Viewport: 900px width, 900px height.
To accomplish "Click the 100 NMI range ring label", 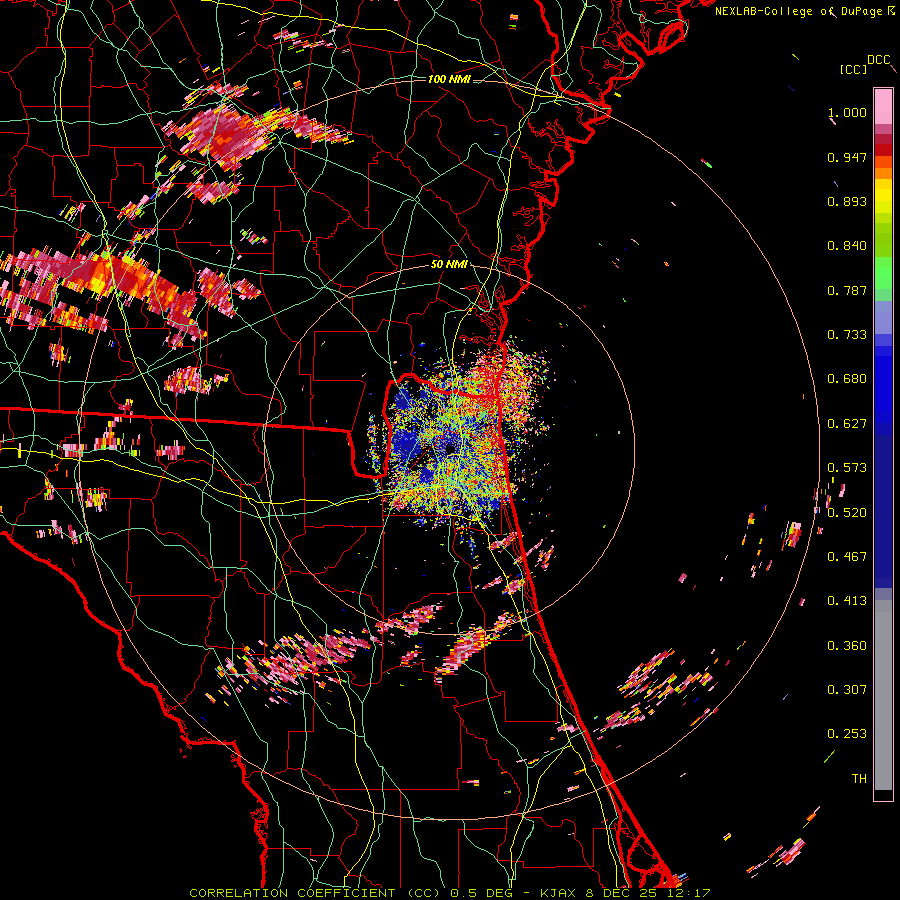I will pos(449,79).
